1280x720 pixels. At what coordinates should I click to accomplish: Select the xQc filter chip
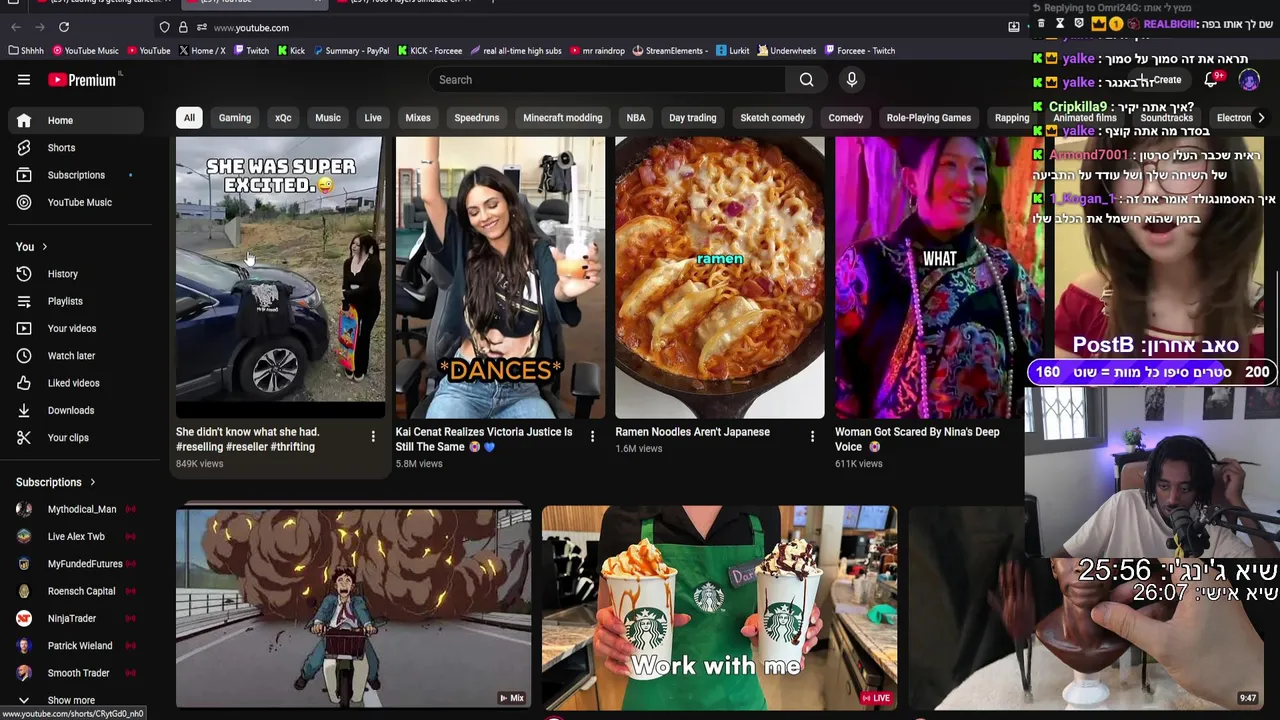[x=283, y=118]
